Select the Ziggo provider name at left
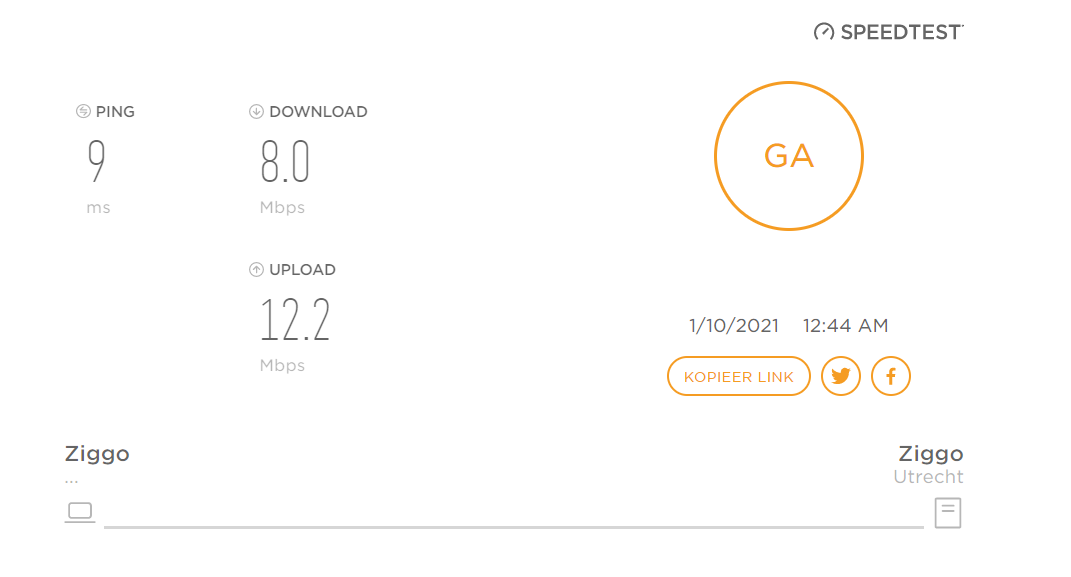The image size is (1071, 577). pos(97,453)
